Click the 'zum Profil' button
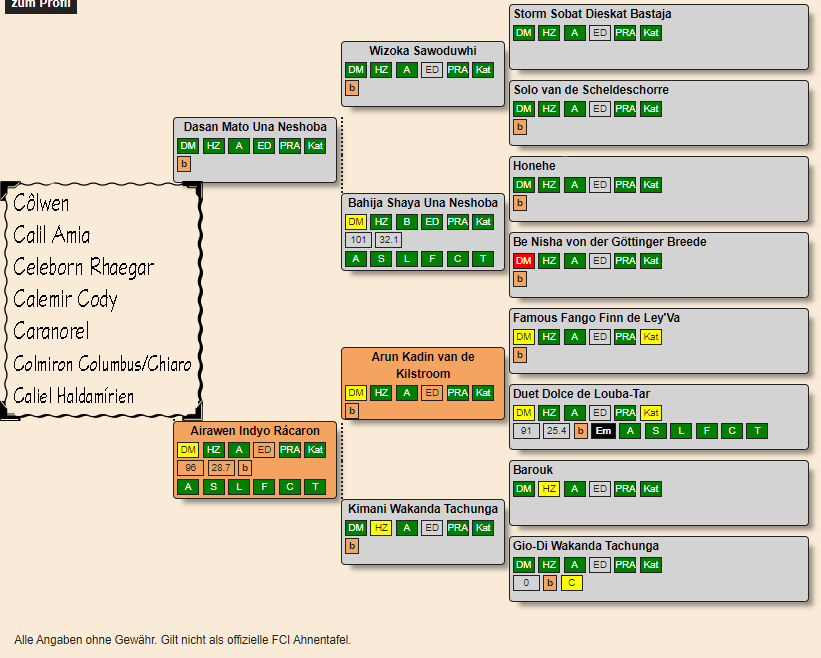Viewport: 821px width, 658px height. [38, 4]
